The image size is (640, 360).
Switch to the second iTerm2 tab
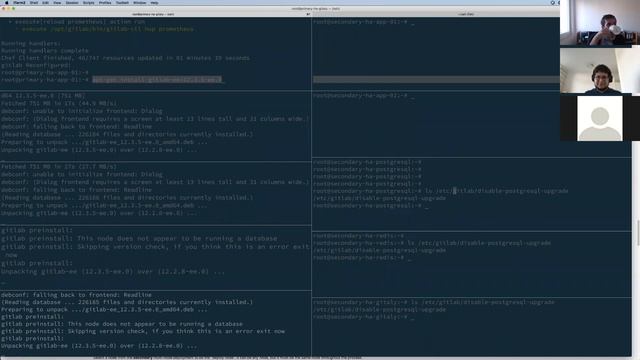tap(465, 14)
